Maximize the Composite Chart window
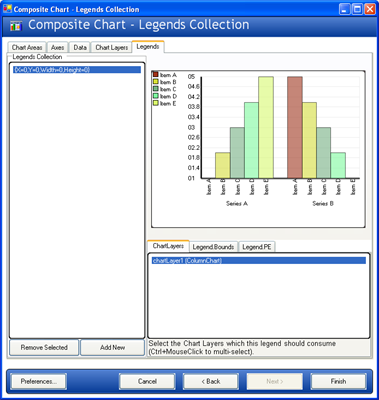This screenshot has width=379, height=400. pyautogui.click(x=357, y=9)
